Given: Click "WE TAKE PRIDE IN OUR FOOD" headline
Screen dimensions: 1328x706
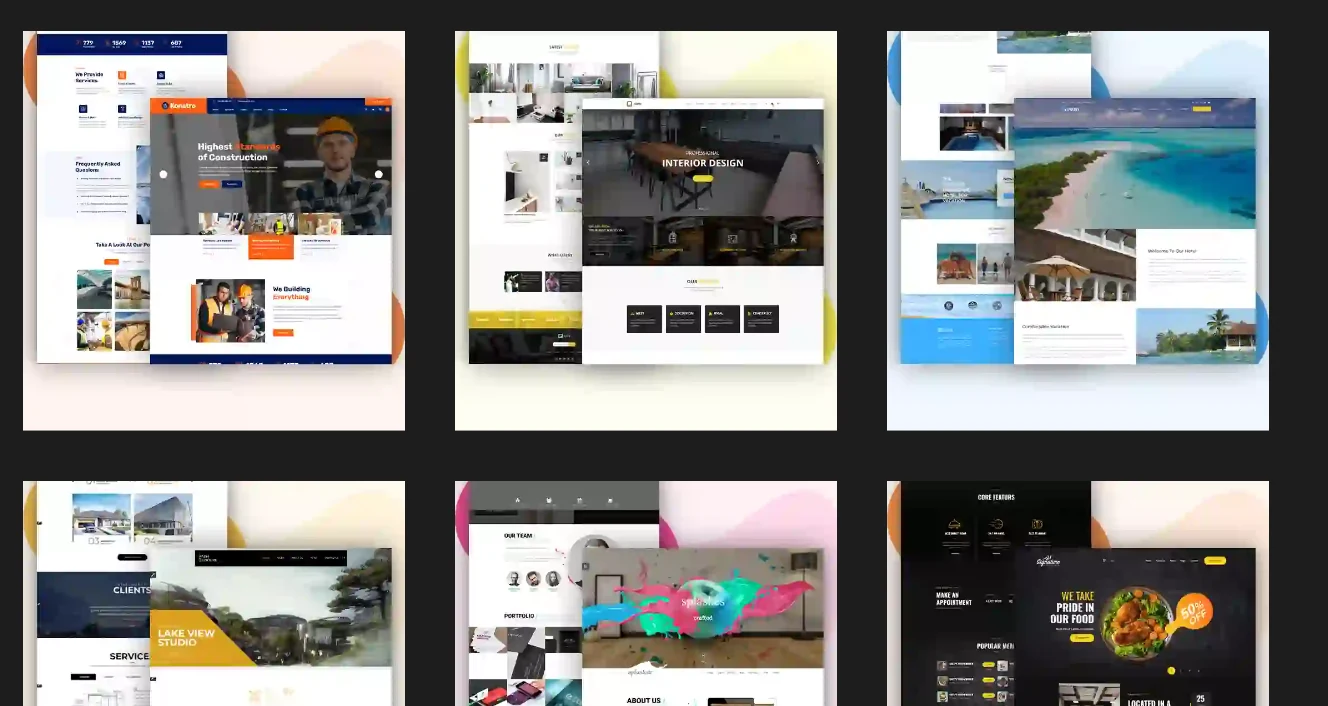Looking at the screenshot, I should (1073, 607).
